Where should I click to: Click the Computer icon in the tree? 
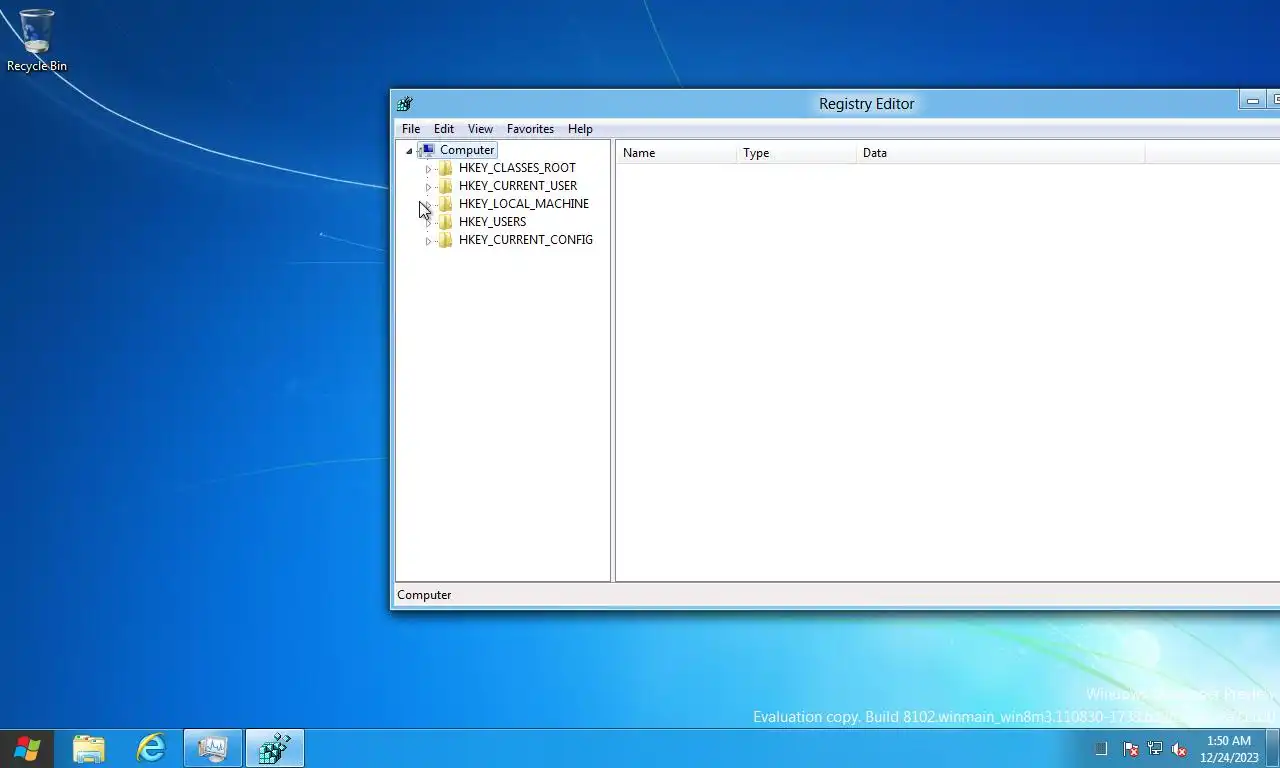(427, 150)
